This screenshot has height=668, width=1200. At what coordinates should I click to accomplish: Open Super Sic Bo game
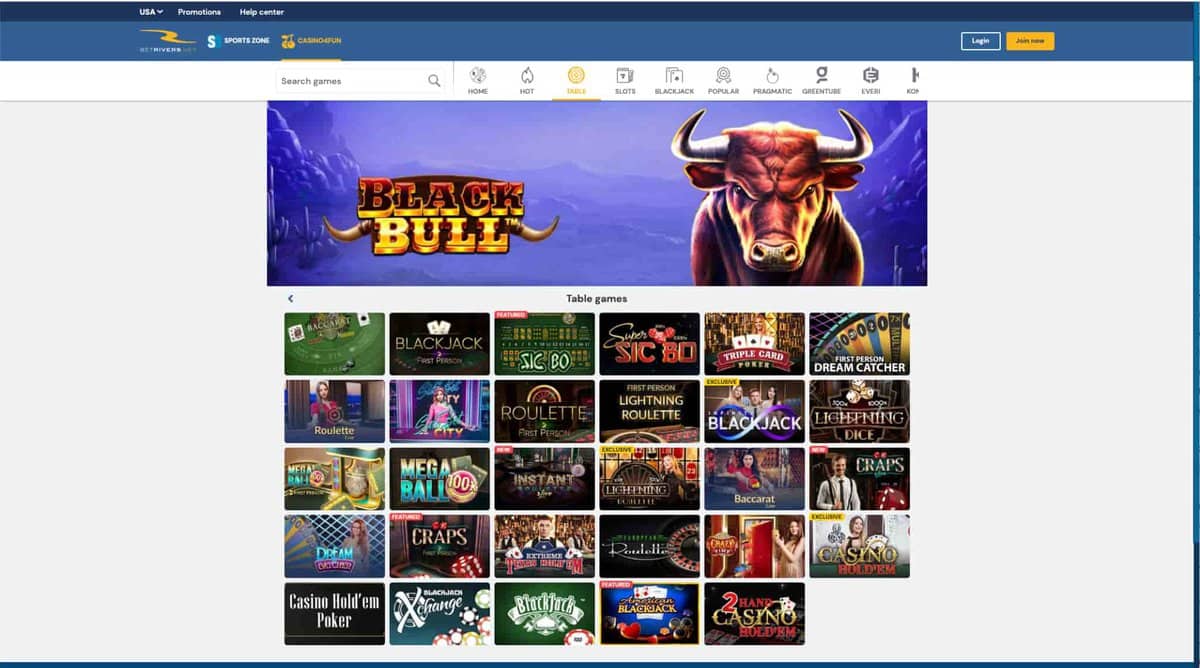click(649, 344)
